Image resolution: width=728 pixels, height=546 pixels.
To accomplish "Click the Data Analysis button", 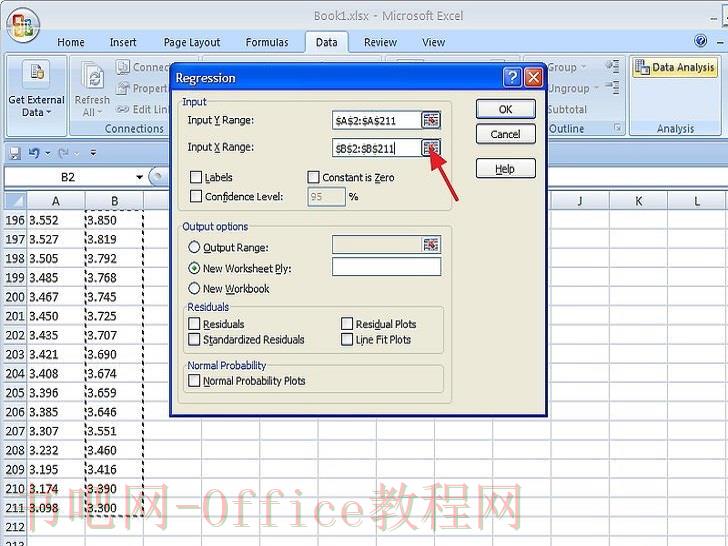I will (676, 68).
